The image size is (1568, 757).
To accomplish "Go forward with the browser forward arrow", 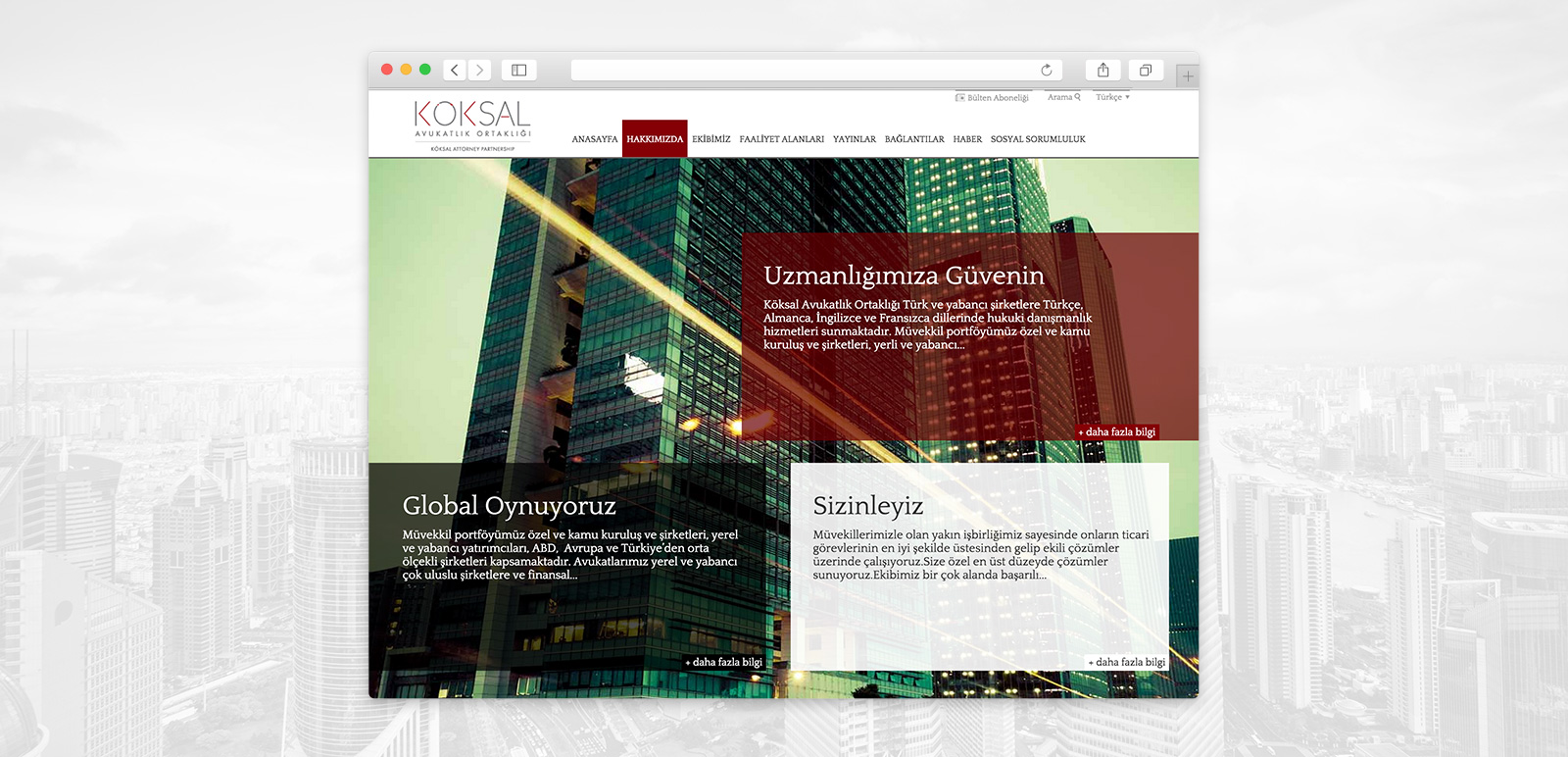I will tap(479, 70).
